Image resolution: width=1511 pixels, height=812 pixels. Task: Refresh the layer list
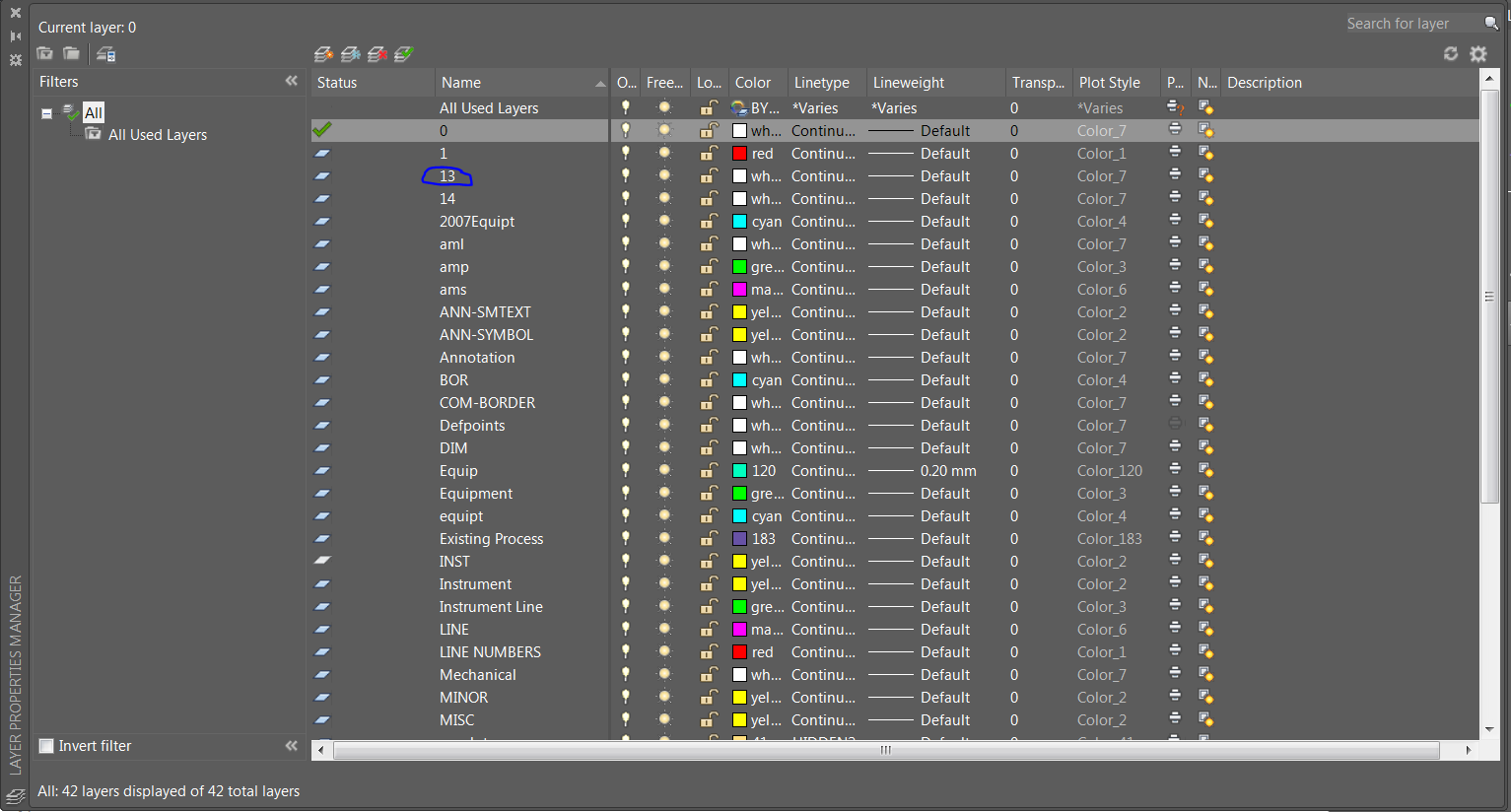coord(1450,54)
